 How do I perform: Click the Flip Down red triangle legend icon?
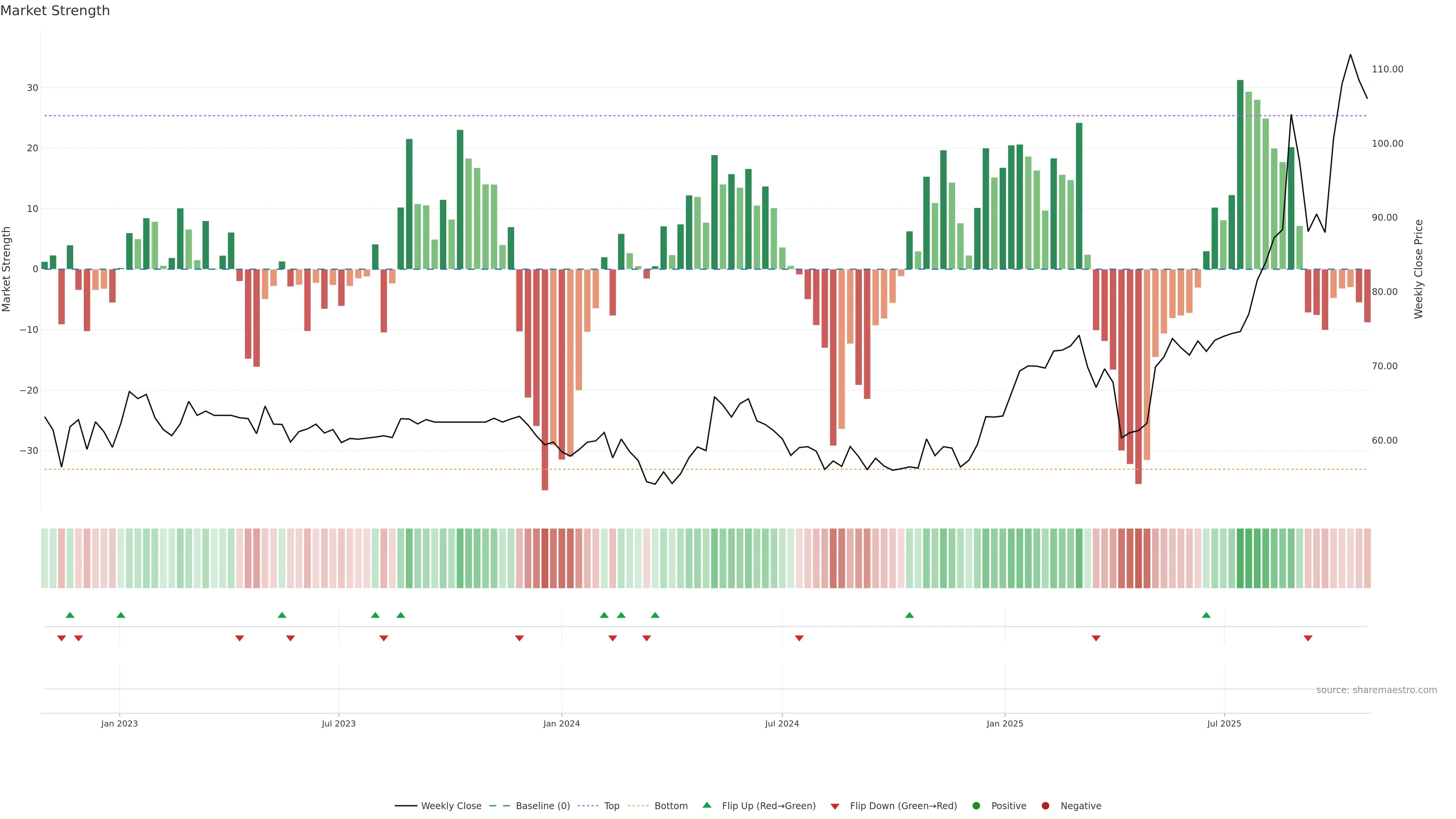point(835,806)
